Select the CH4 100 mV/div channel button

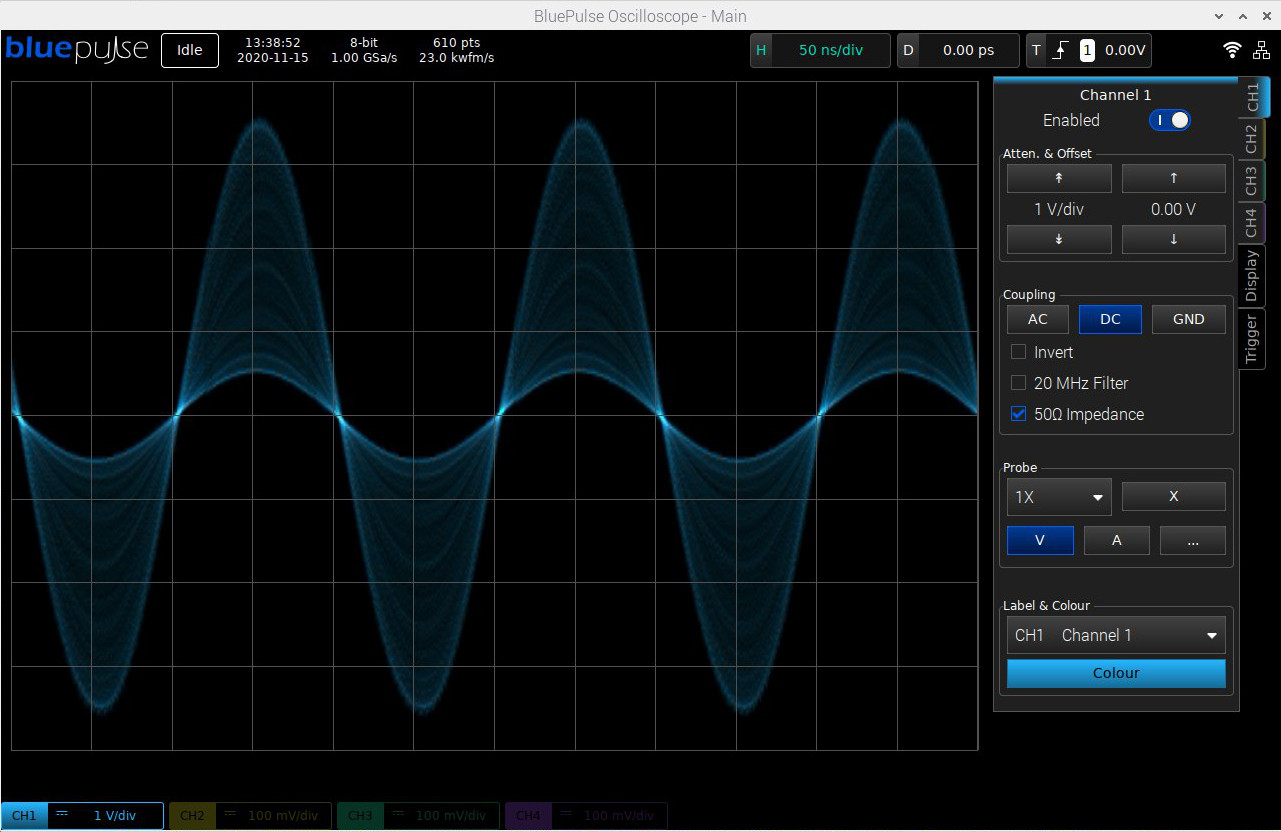coord(586,816)
